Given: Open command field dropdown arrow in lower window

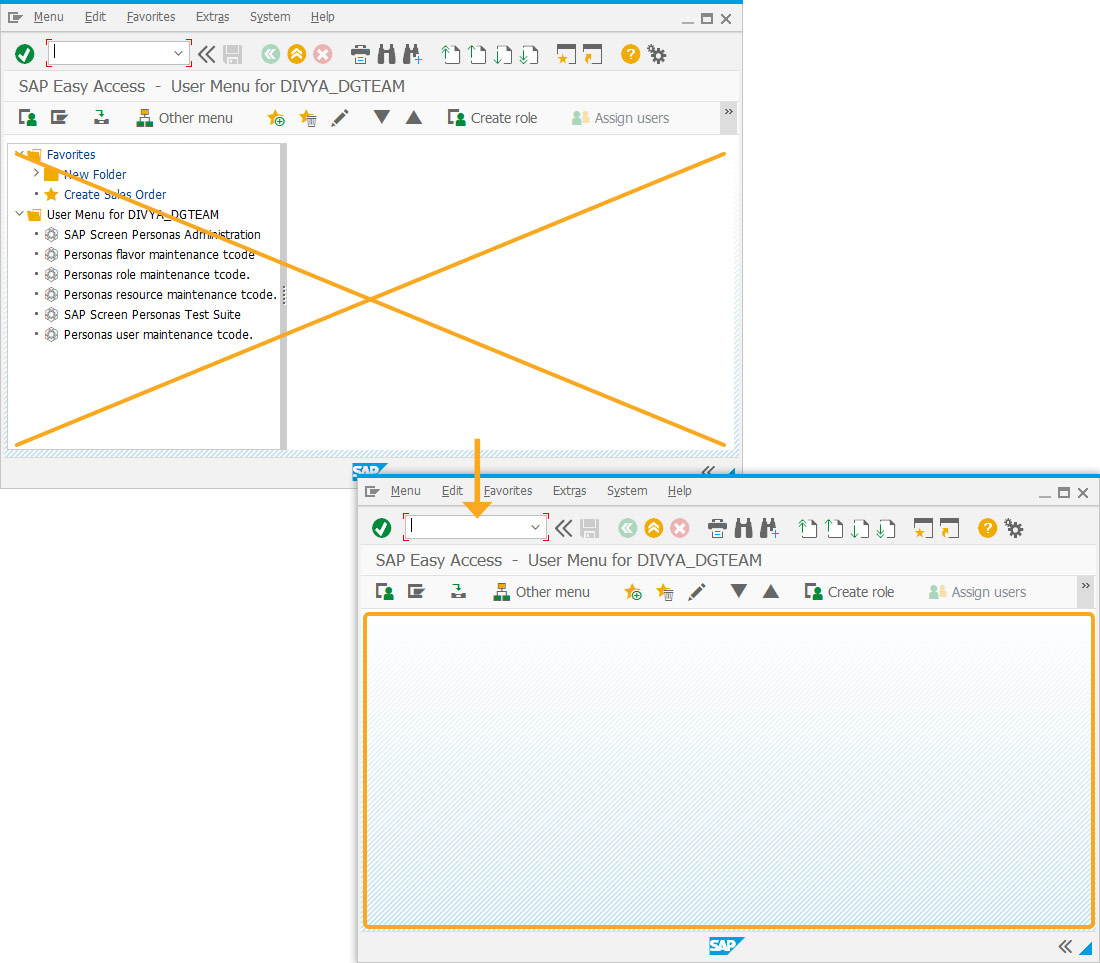Looking at the screenshot, I should [x=535, y=527].
